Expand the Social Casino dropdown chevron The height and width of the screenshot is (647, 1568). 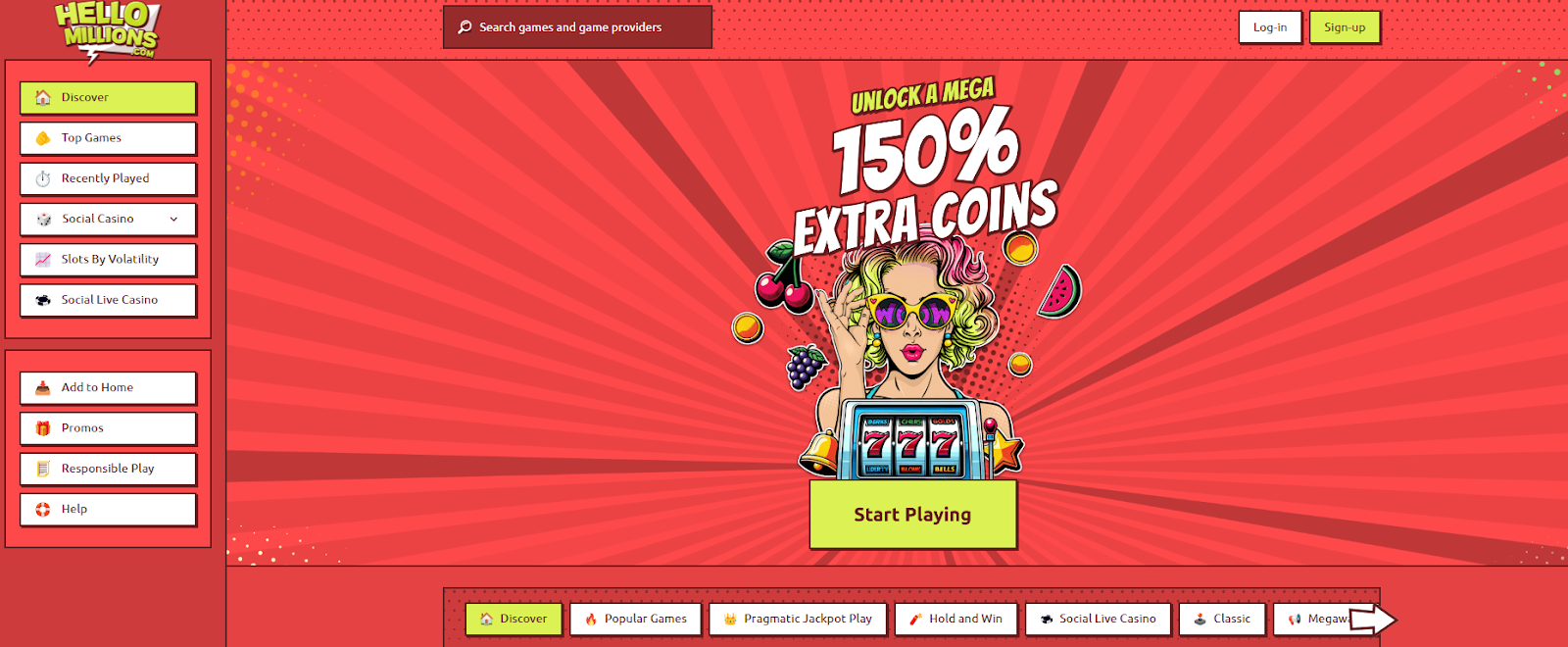173,220
